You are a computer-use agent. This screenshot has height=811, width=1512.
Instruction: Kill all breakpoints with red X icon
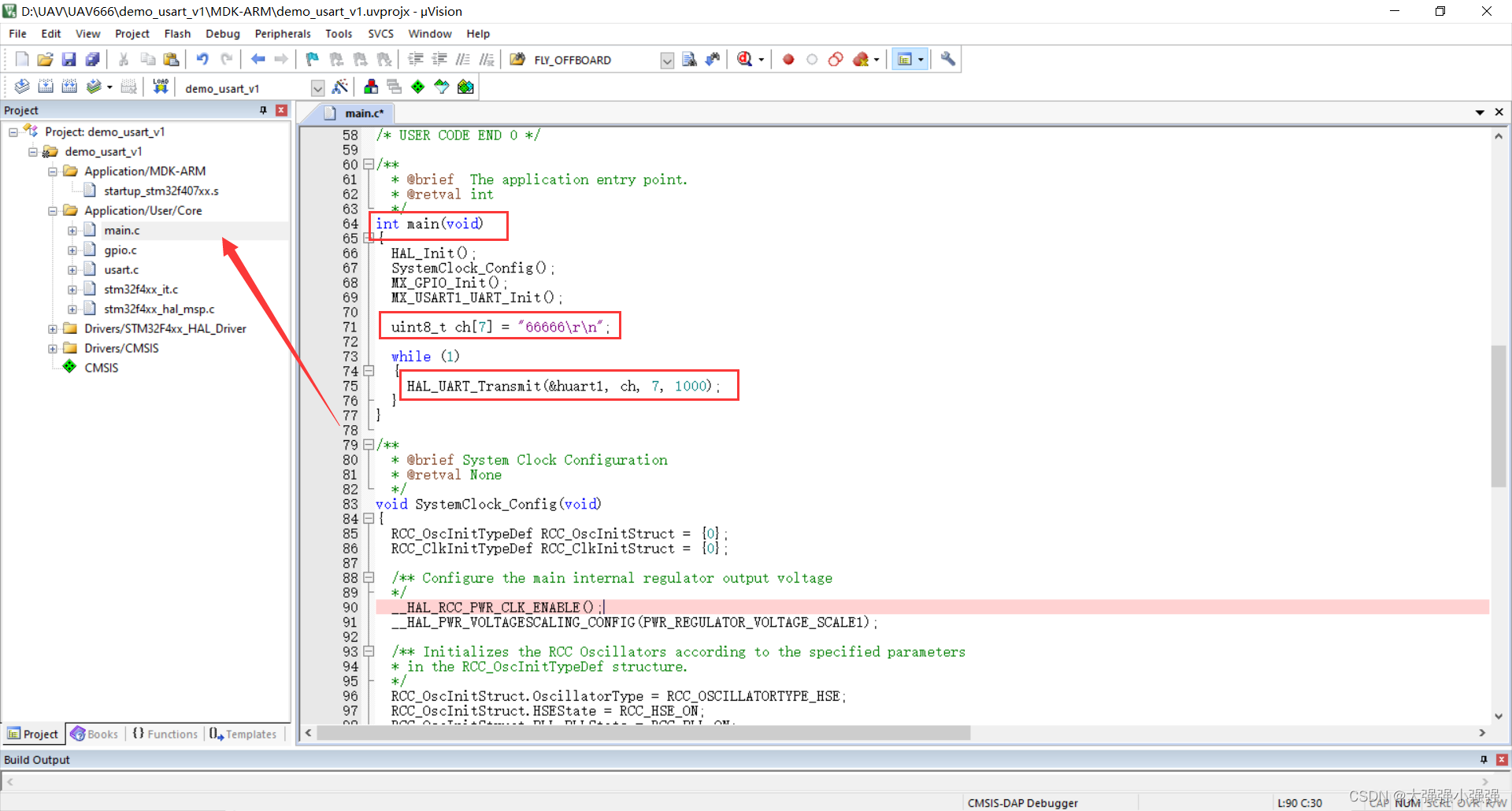861,59
